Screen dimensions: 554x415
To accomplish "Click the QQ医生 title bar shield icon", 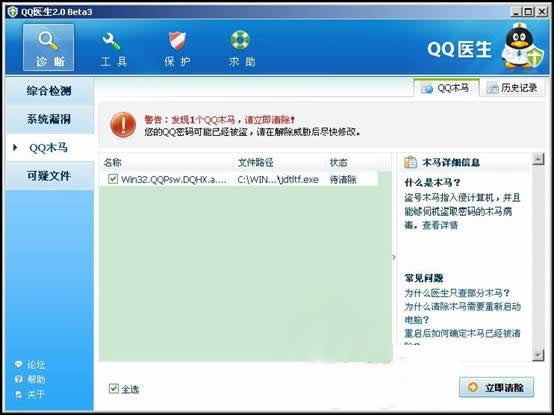I will (x=13, y=12).
